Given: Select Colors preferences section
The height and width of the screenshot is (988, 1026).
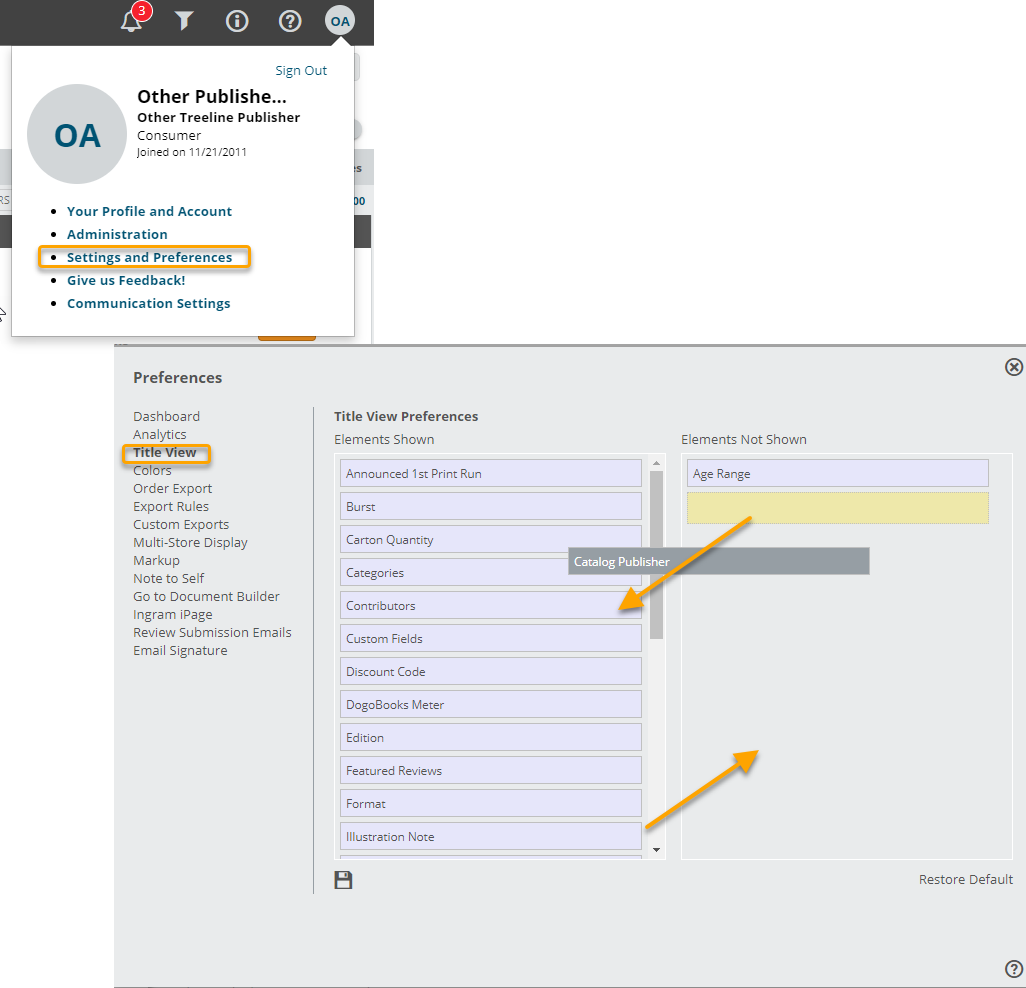Looking at the screenshot, I should pos(152,470).
